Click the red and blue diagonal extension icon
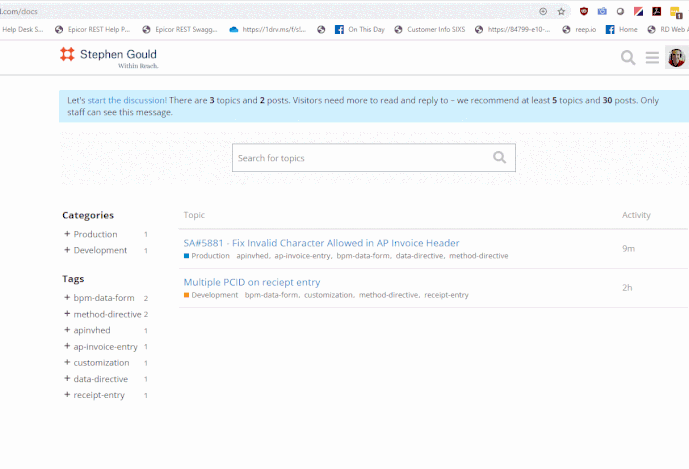The width and height of the screenshot is (689, 469). point(638,11)
